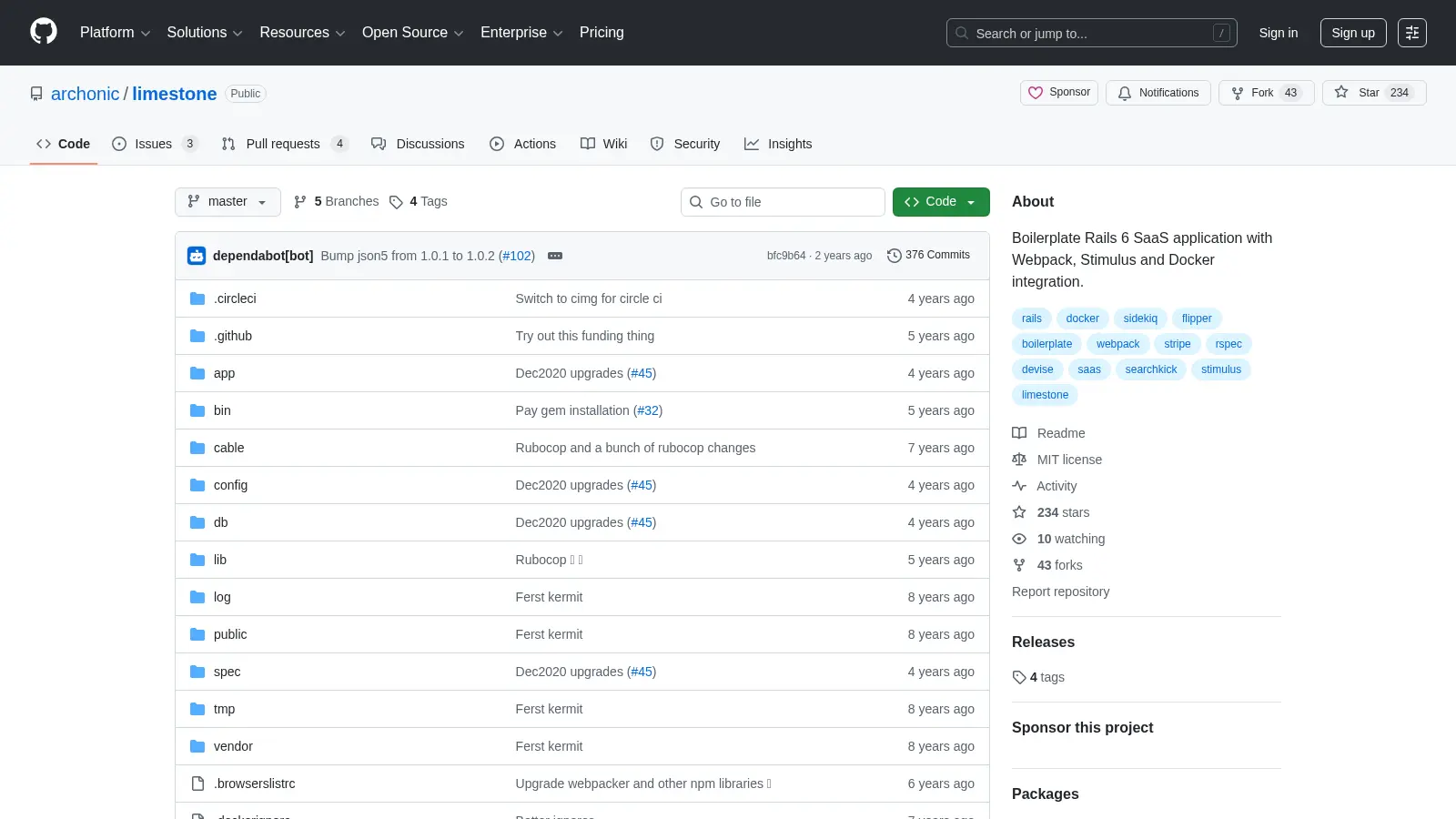
Task: Open the cable folder
Action: [228, 448]
